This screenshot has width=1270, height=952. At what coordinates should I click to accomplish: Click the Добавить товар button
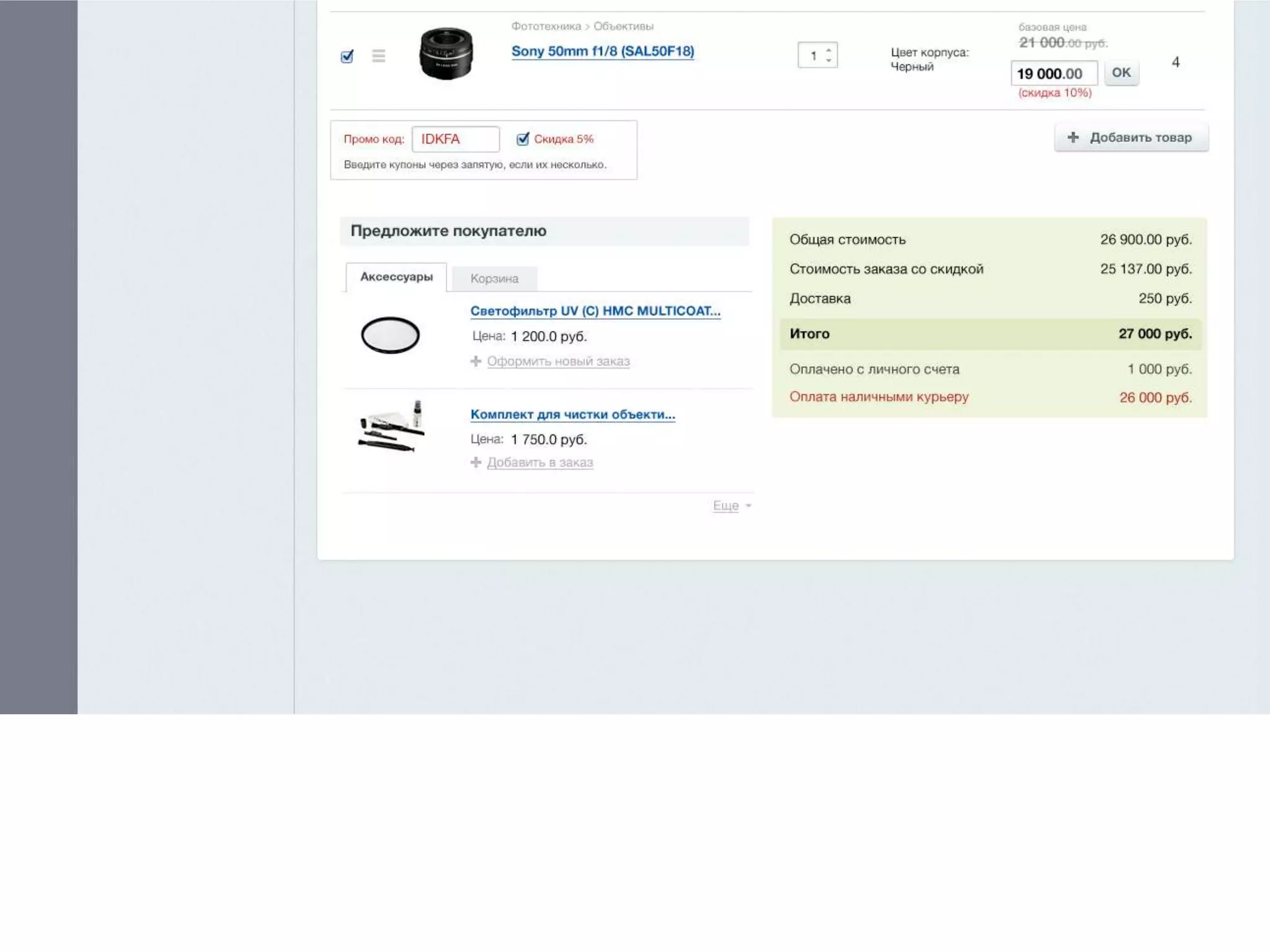[1130, 138]
